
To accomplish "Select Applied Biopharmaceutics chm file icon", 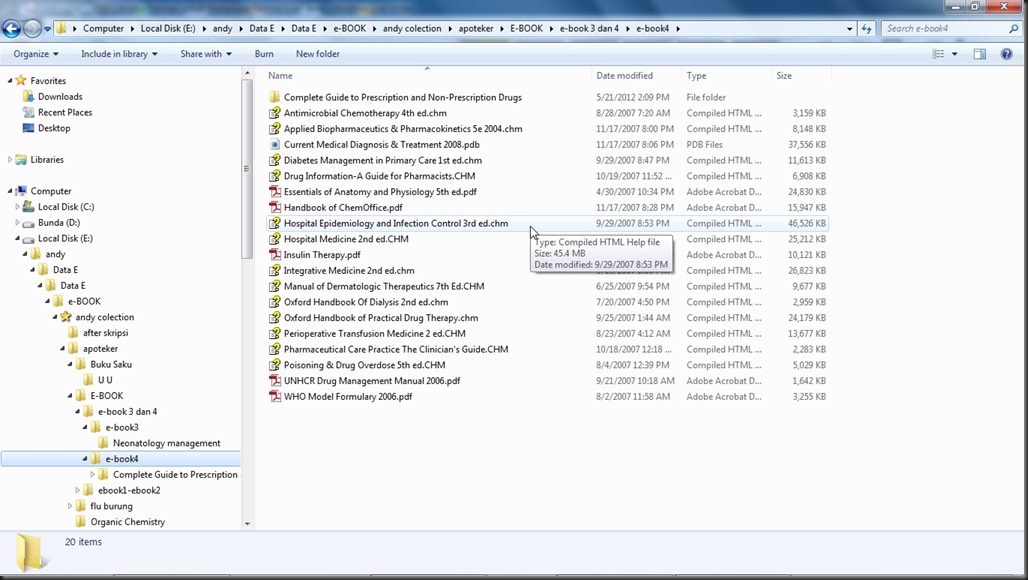I will [275, 128].
